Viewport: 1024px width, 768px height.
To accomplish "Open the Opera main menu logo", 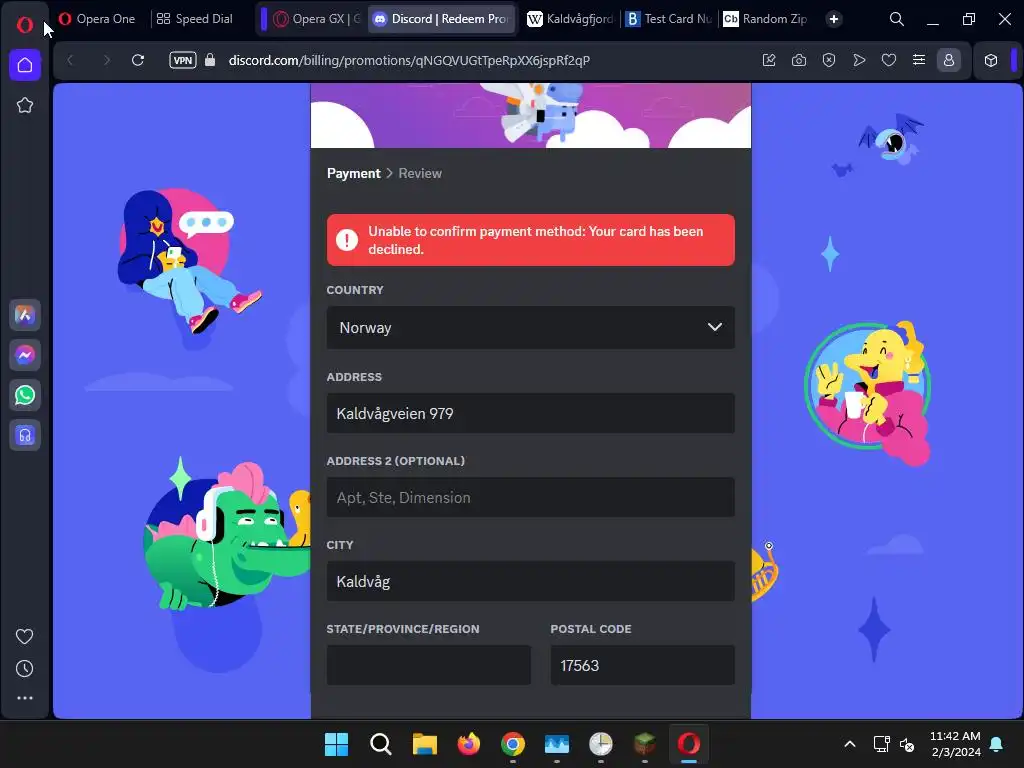I will (x=24, y=24).
